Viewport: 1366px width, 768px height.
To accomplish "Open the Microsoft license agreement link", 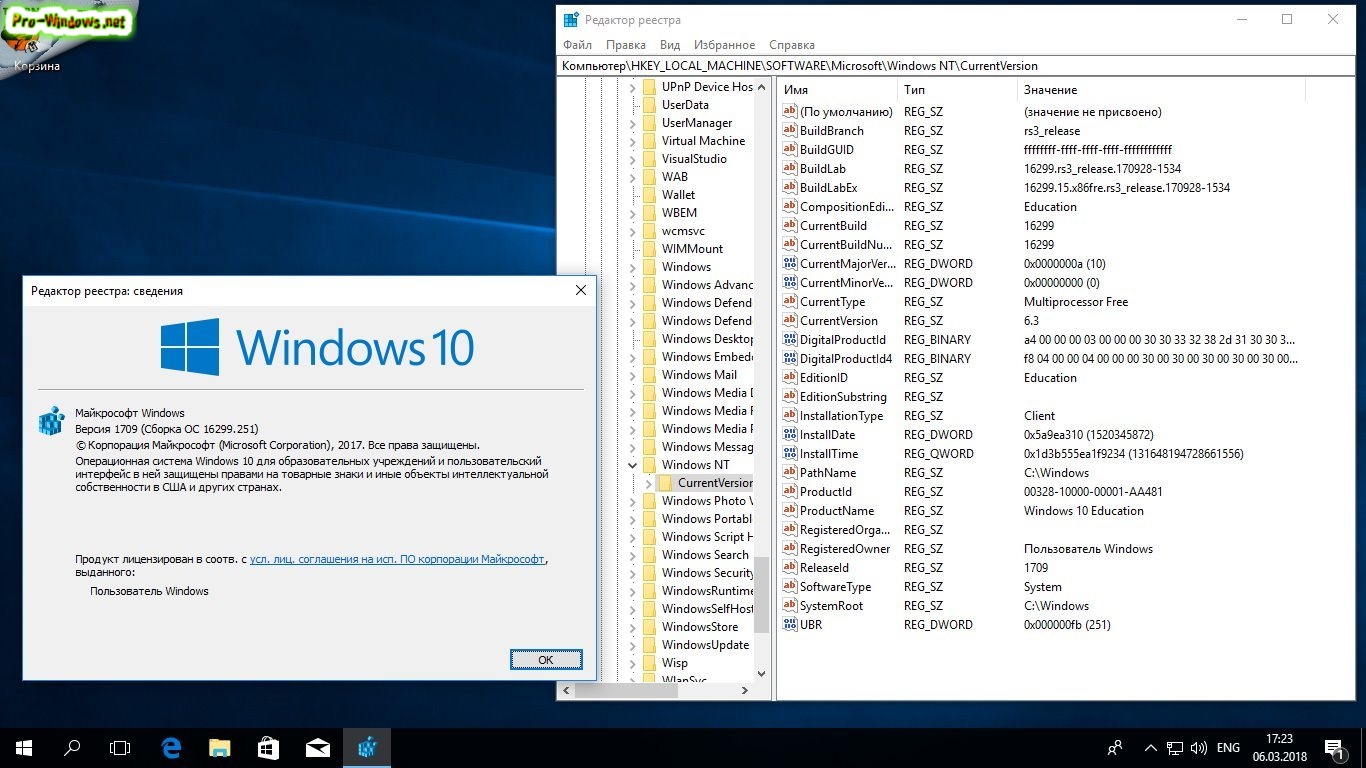I will tap(397, 560).
